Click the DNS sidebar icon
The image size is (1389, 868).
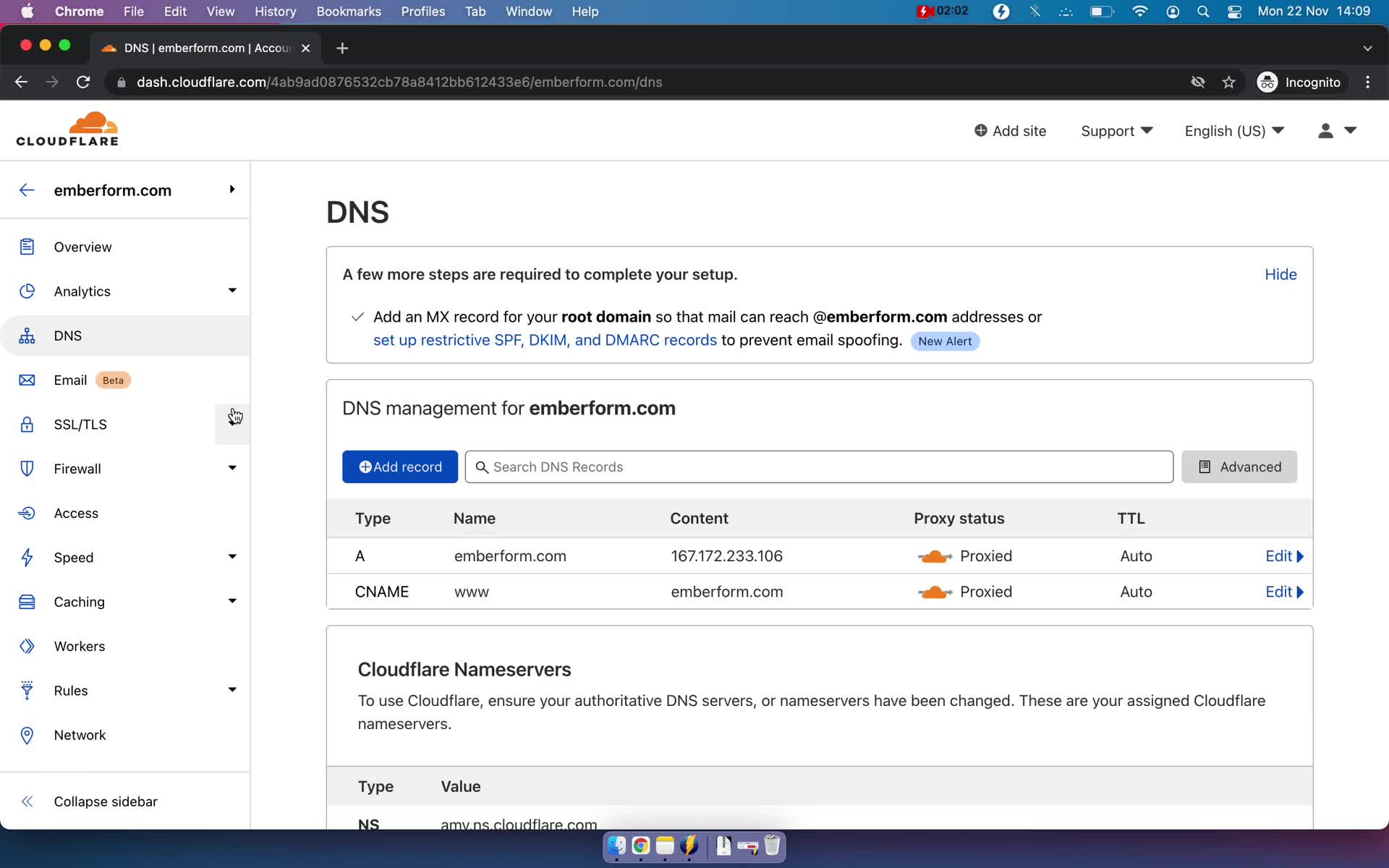[x=26, y=335]
